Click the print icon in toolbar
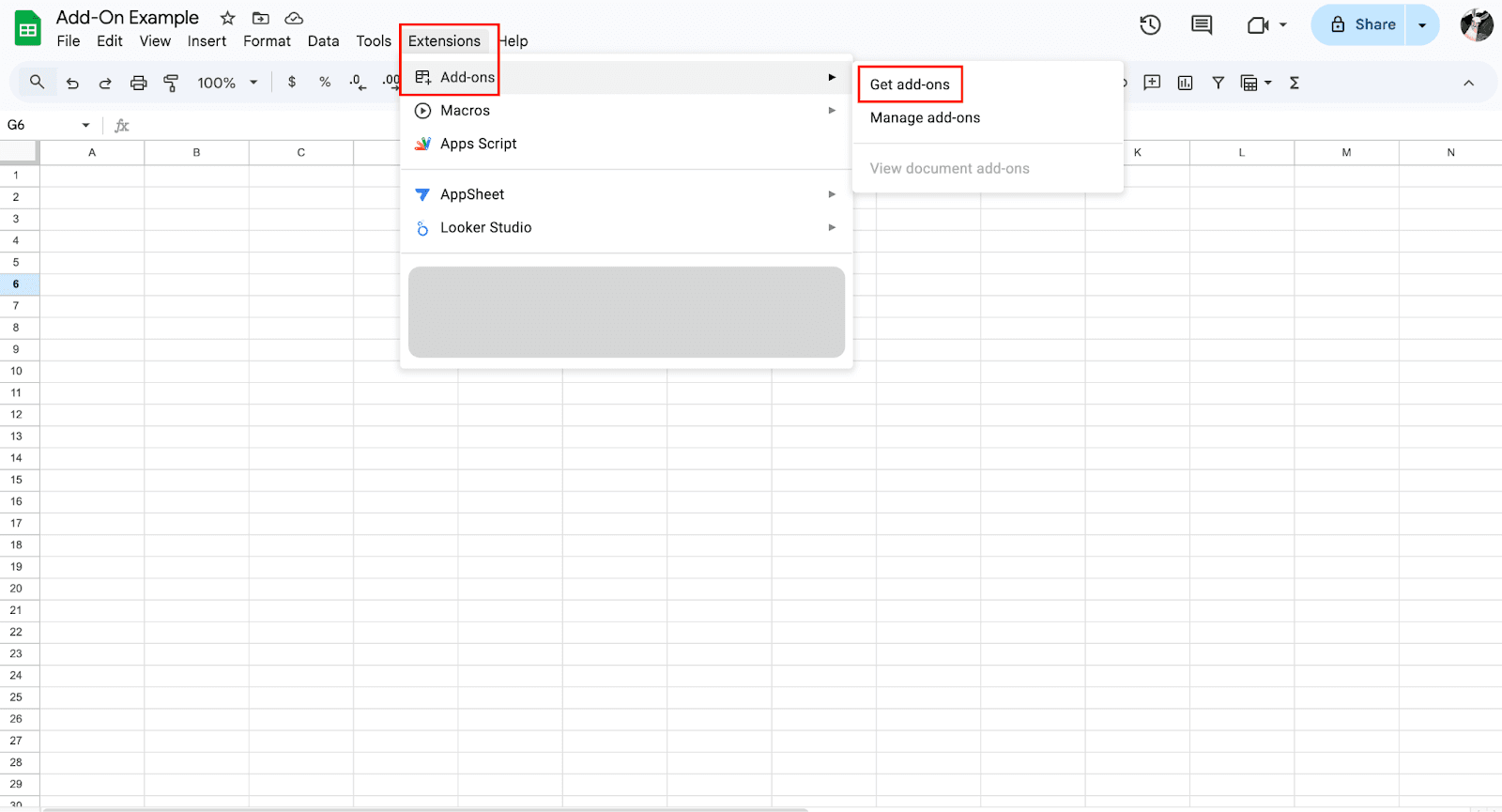The width and height of the screenshot is (1502, 812). (x=138, y=83)
